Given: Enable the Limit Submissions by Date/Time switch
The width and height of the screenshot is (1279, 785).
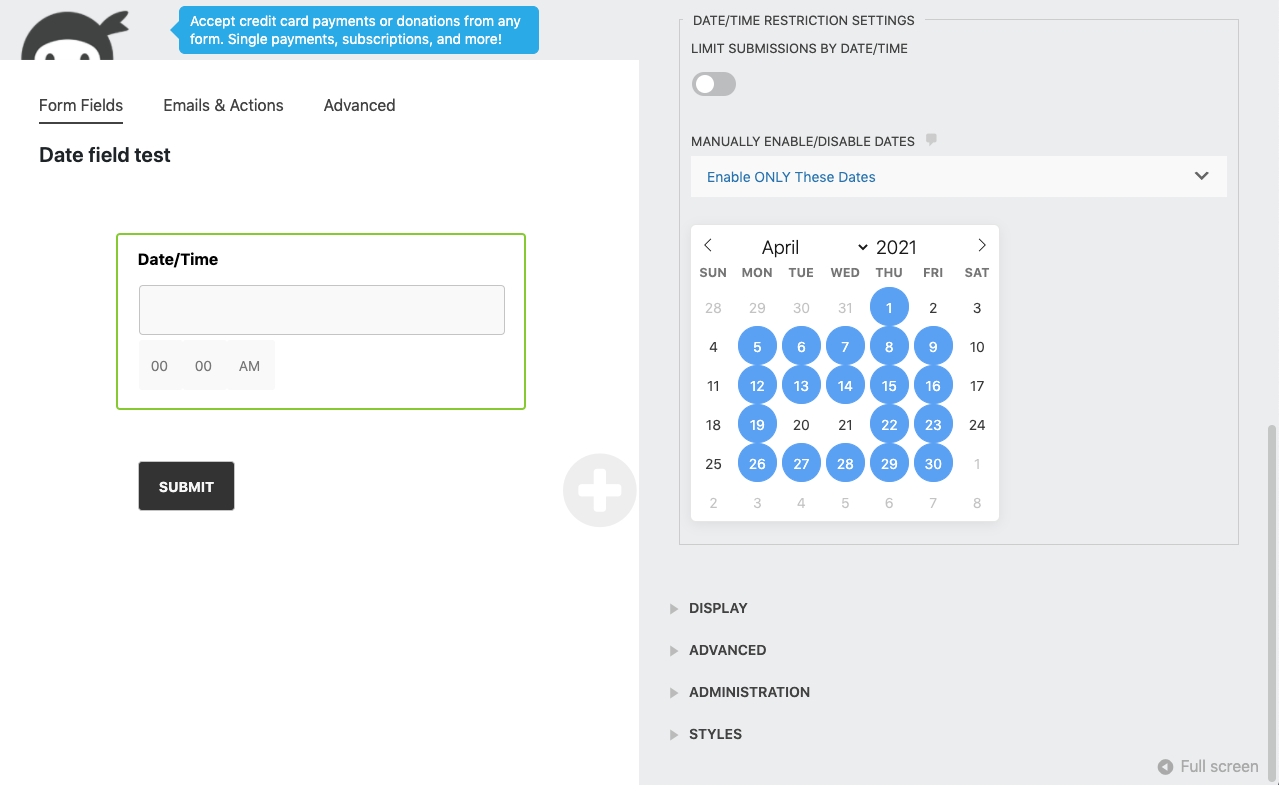Looking at the screenshot, I should pos(713,84).
